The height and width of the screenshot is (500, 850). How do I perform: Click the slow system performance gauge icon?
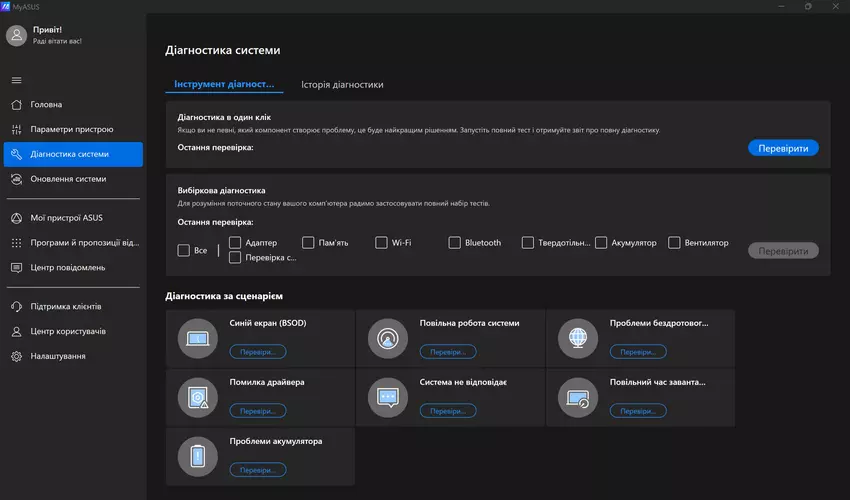[388, 338]
